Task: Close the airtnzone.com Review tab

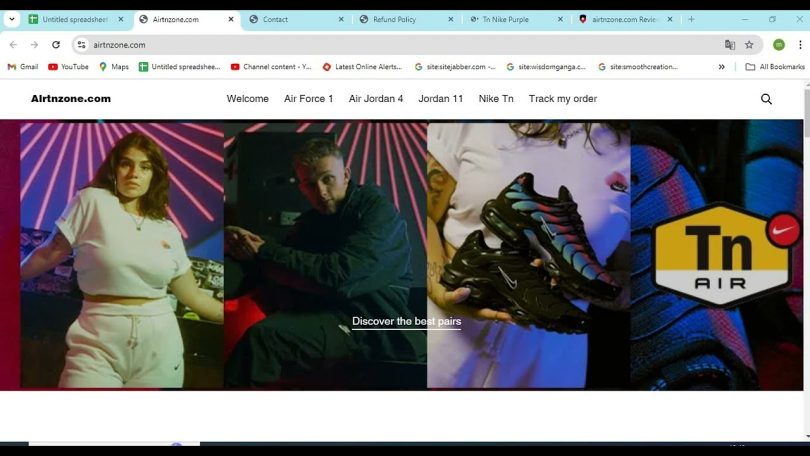Action: click(670, 19)
